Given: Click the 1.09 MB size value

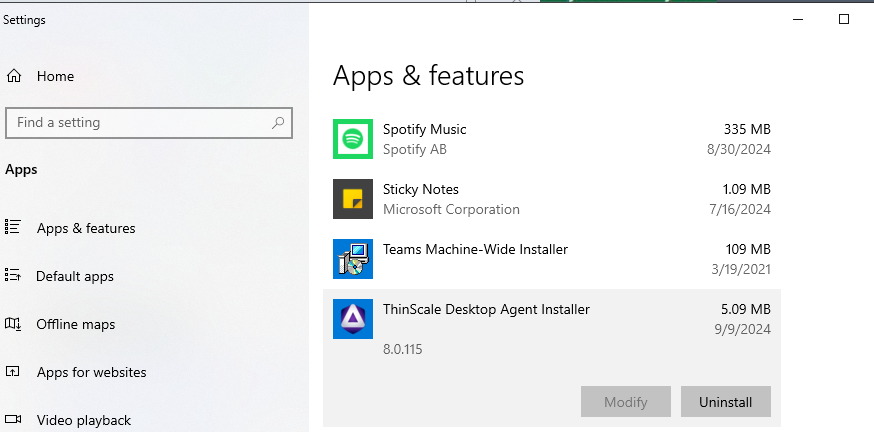Looking at the screenshot, I should 746,190.
